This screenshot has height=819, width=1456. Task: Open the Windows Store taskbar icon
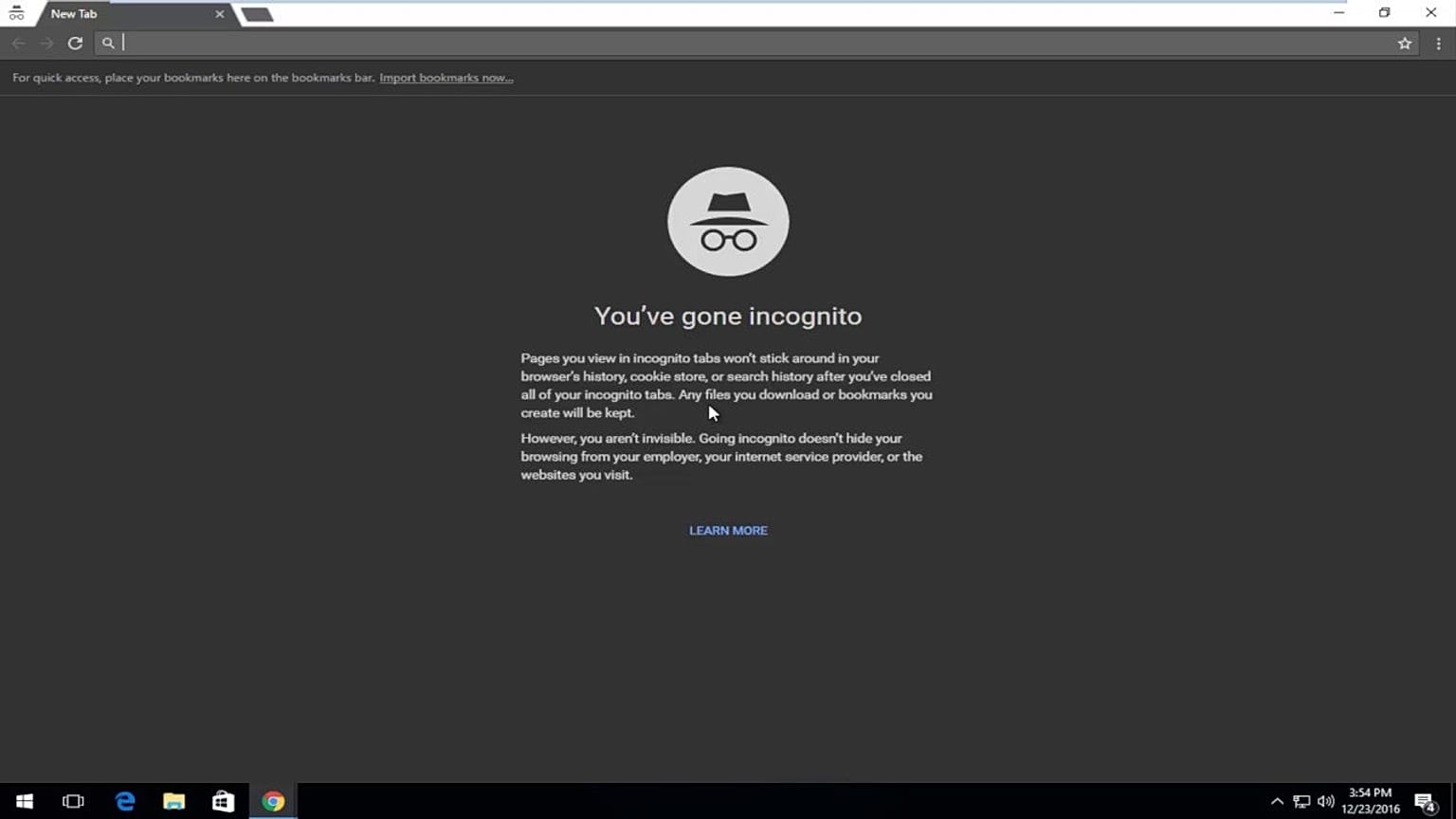coord(223,801)
